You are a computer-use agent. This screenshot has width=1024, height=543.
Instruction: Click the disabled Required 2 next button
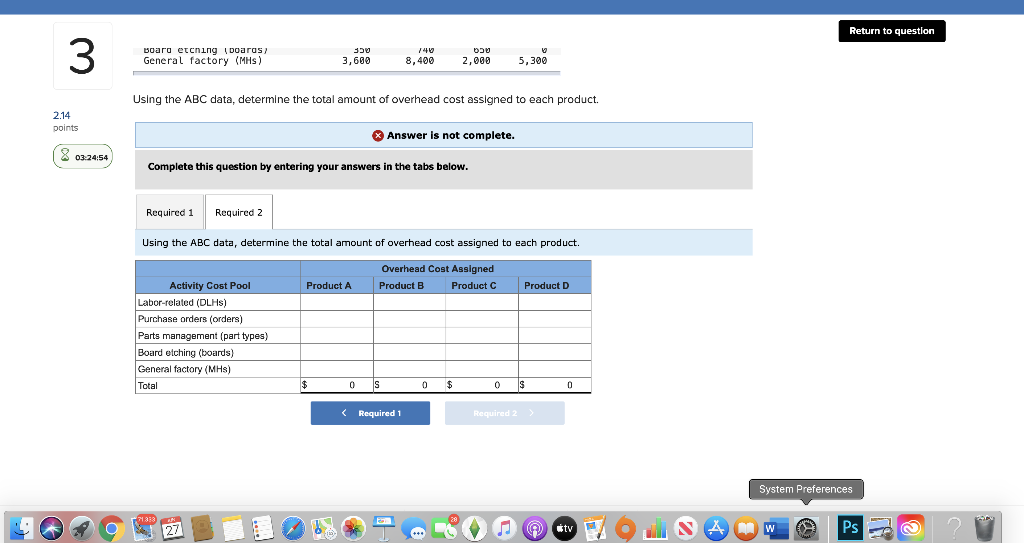pyautogui.click(x=505, y=413)
